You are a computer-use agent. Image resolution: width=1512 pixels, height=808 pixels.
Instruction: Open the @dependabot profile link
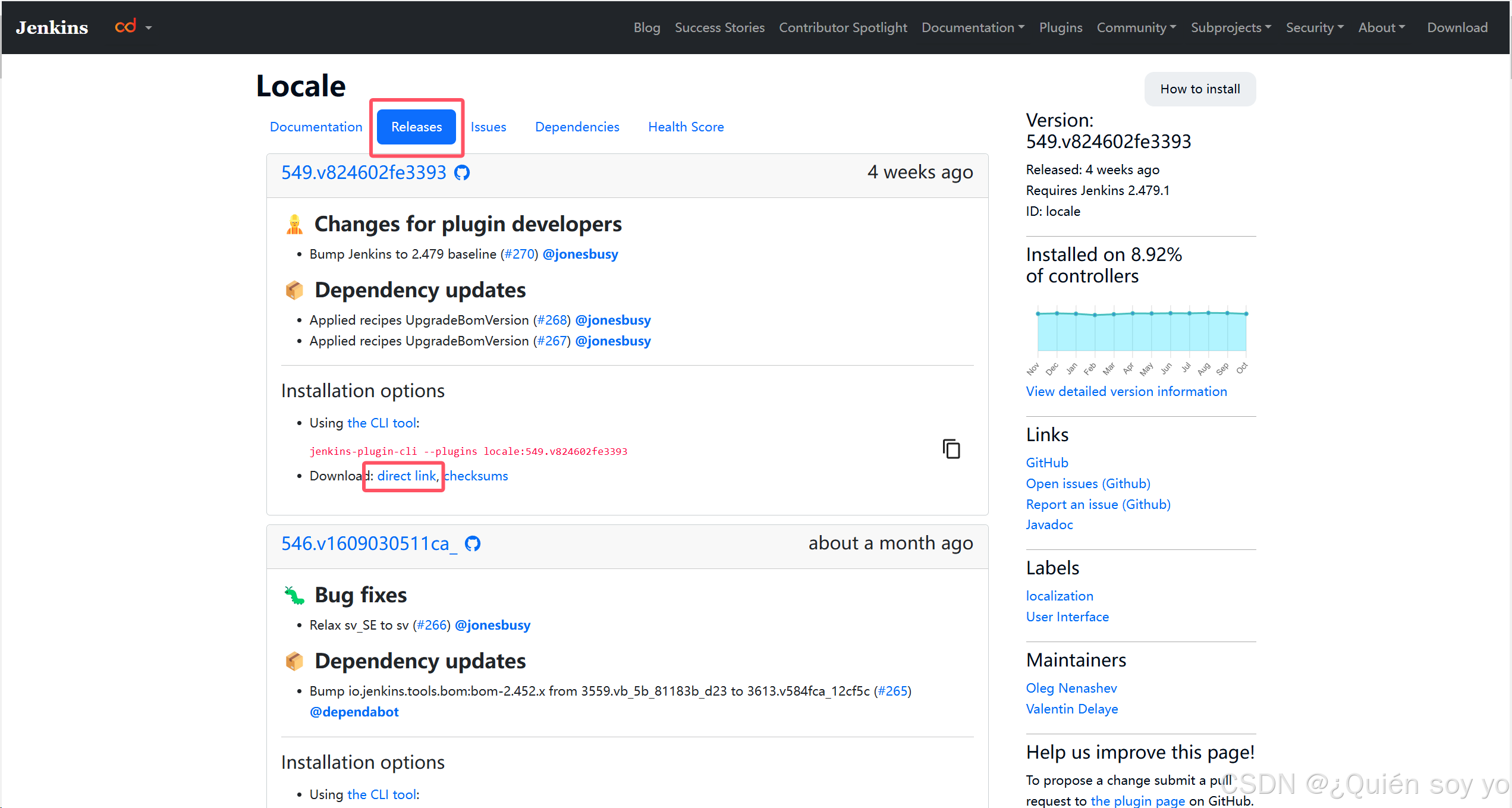pos(354,712)
